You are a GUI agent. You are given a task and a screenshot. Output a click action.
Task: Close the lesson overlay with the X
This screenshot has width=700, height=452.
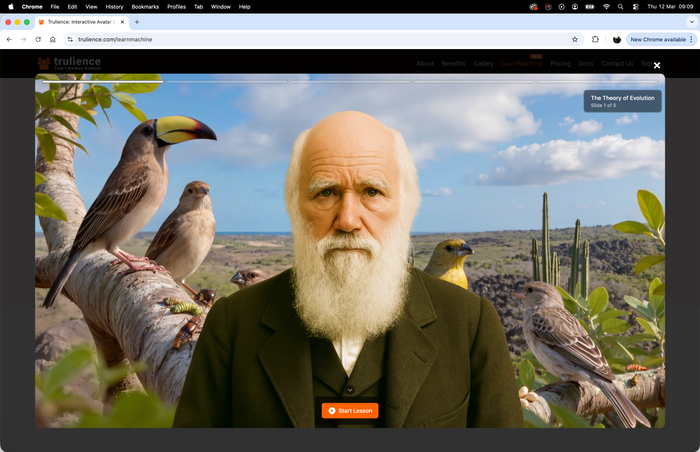[657, 65]
